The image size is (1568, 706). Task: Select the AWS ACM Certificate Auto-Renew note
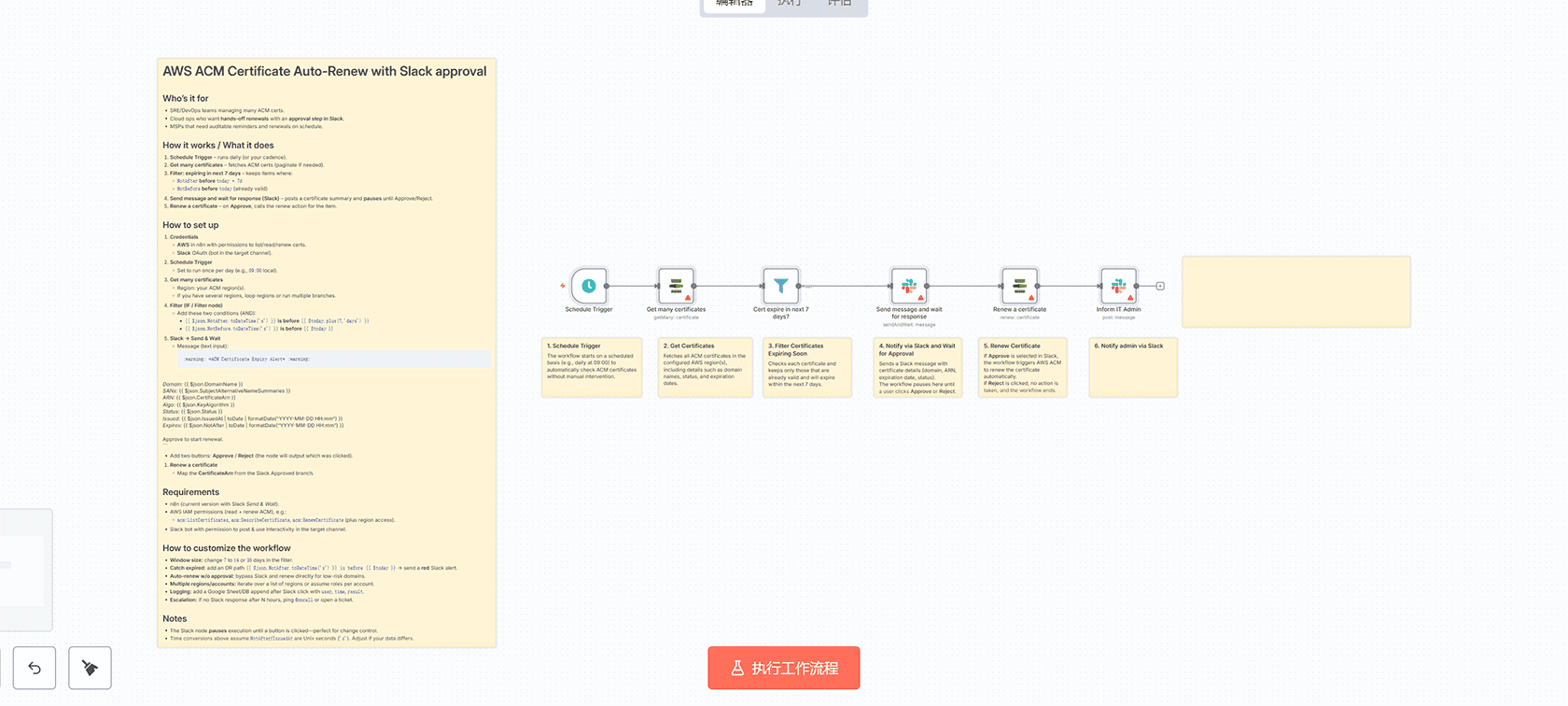pyautogui.click(x=327, y=353)
